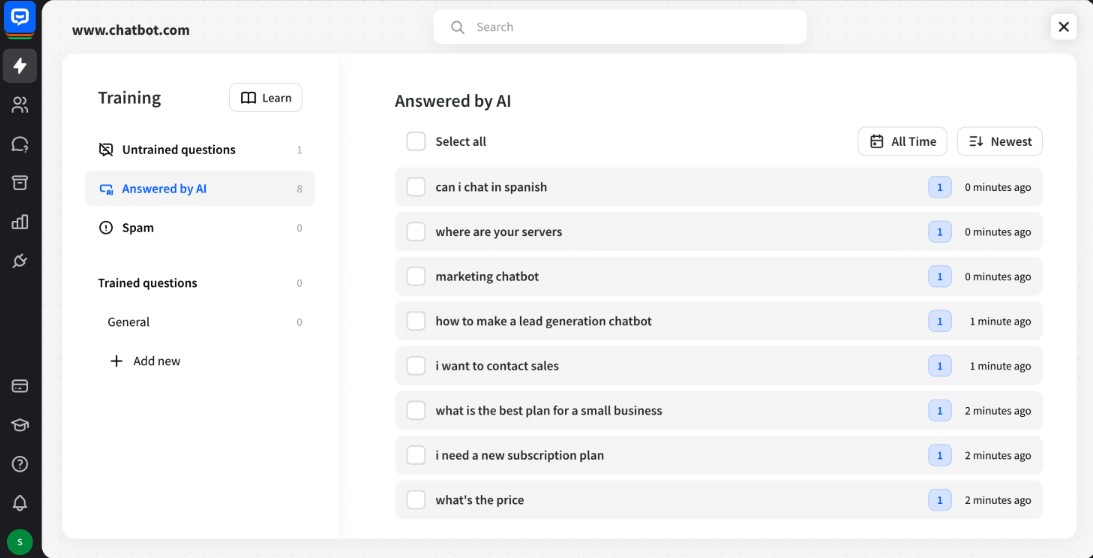Click the www.chatbot.com title
This screenshot has width=1093, height=558.
[130, 30]
